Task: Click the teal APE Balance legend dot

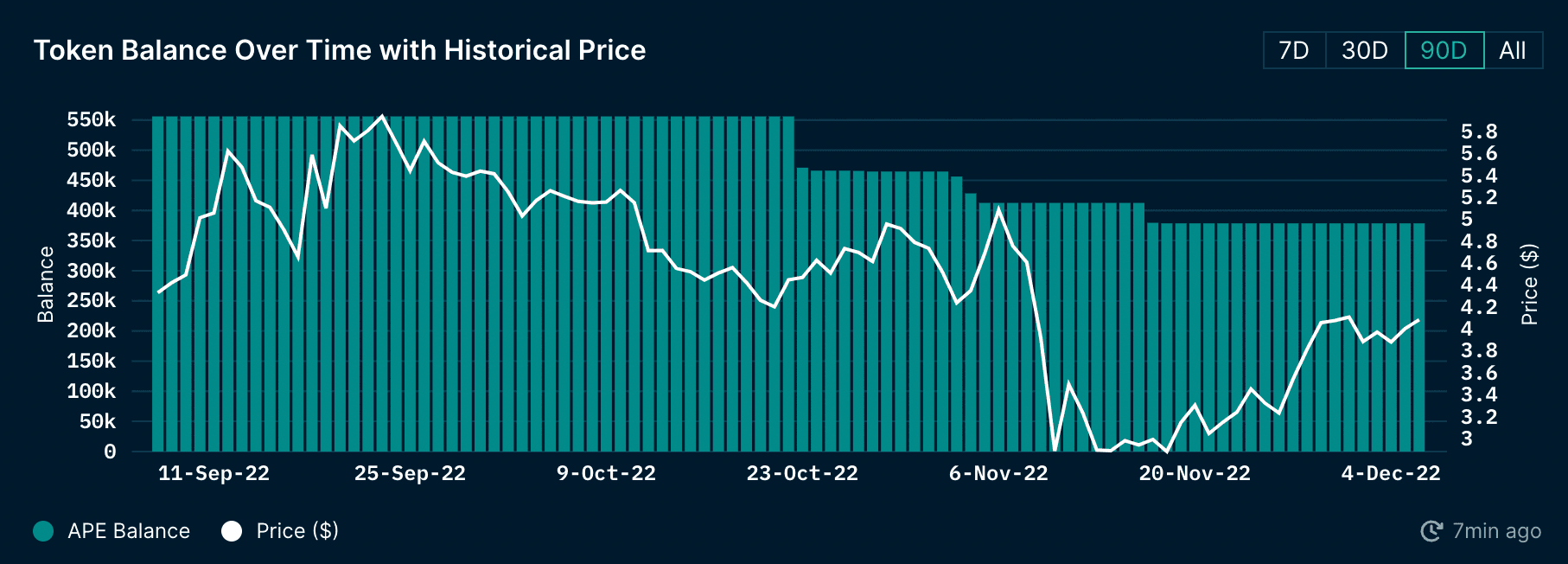Action: tap(43, 531)
